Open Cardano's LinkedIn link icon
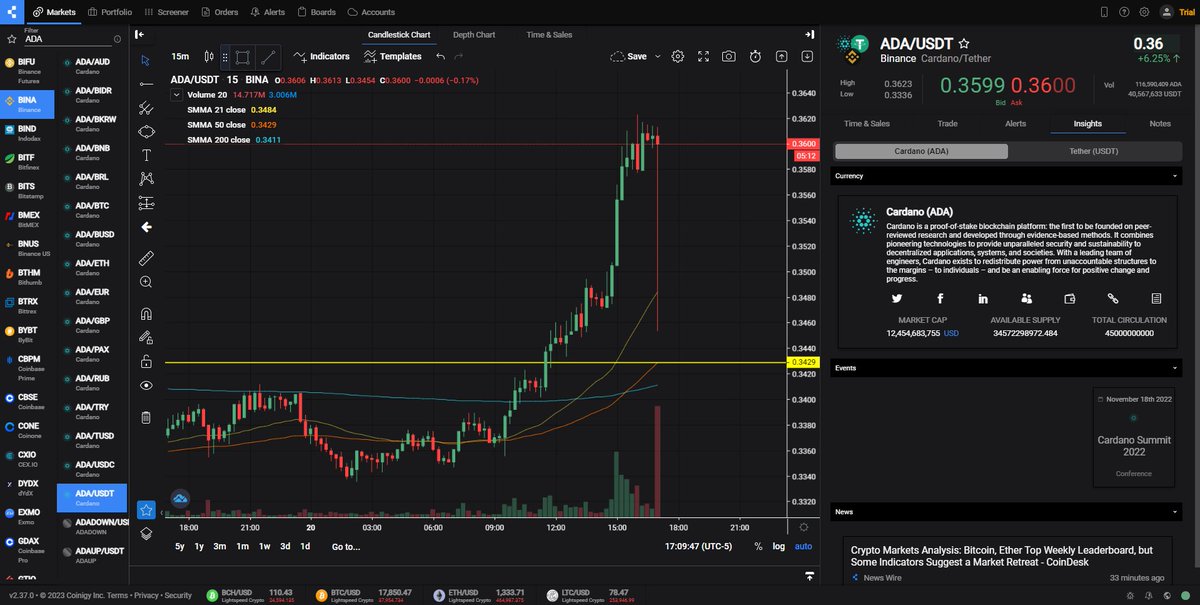Screen dimensions: 1200x605 pos(983,298)
